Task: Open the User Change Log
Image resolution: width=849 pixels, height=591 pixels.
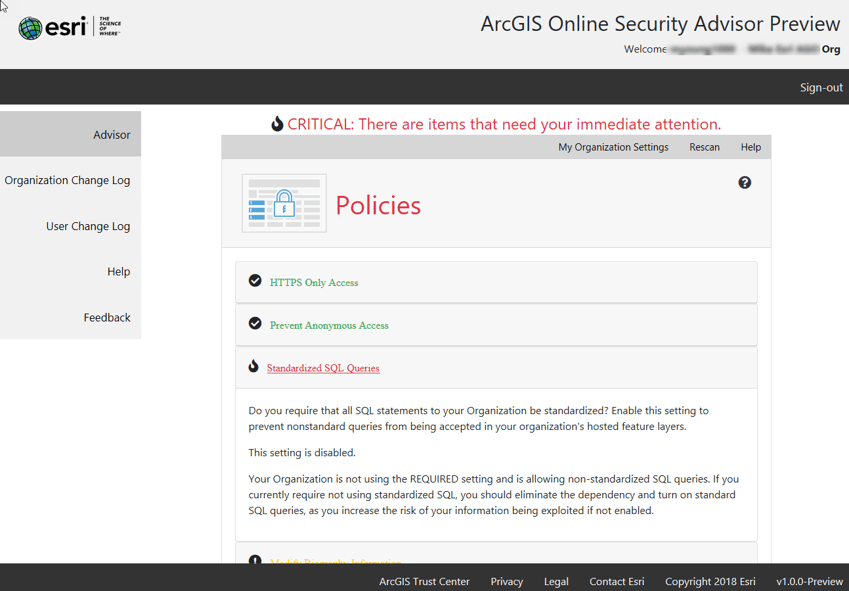Action: (x=70, y=226)
